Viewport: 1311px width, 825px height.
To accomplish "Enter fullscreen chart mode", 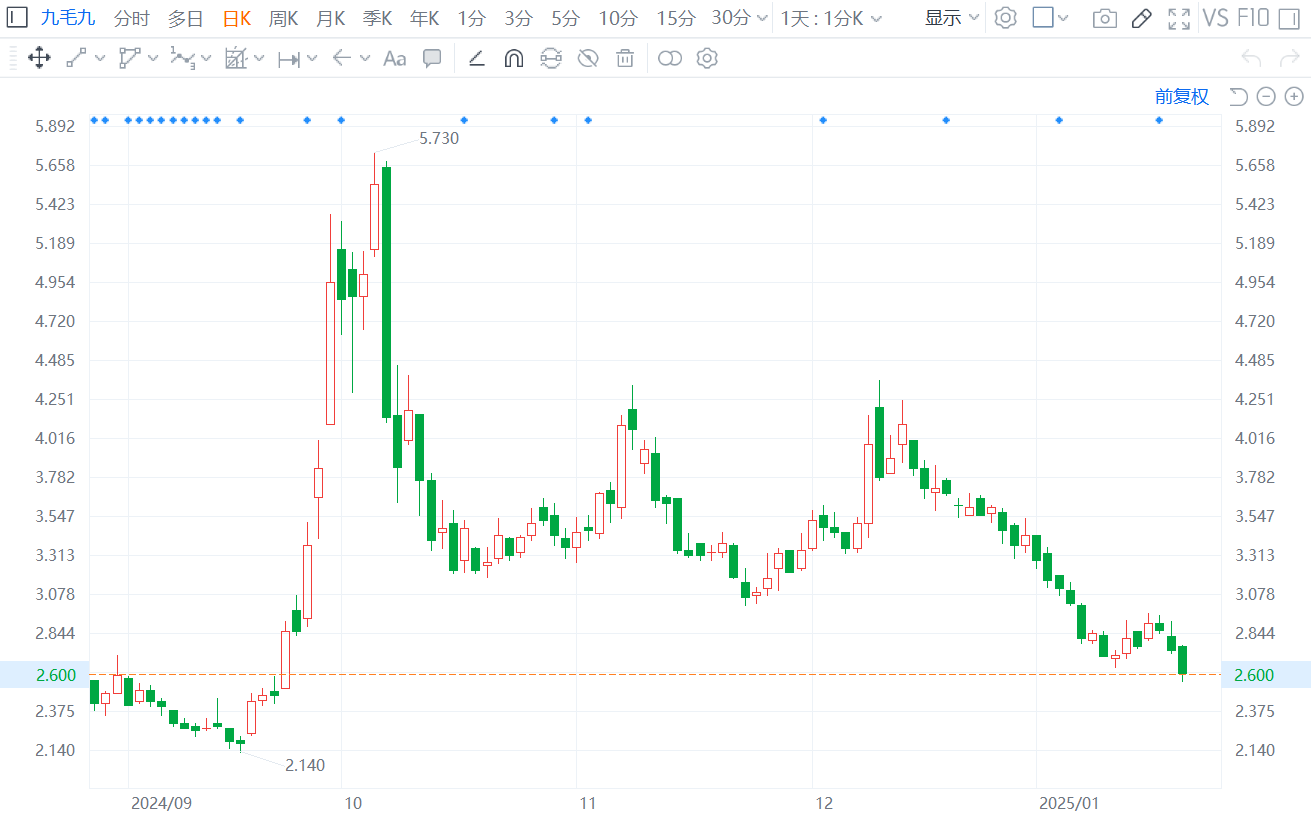I will (1179, 18).
